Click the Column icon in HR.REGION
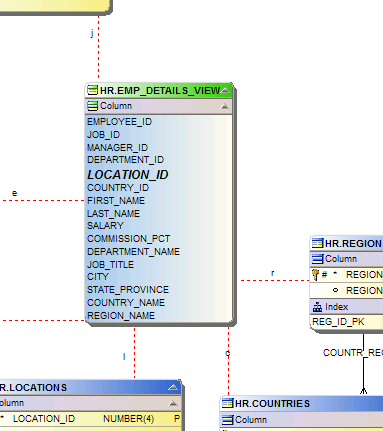Screen dimensions: 383x431 pos(317,259)
